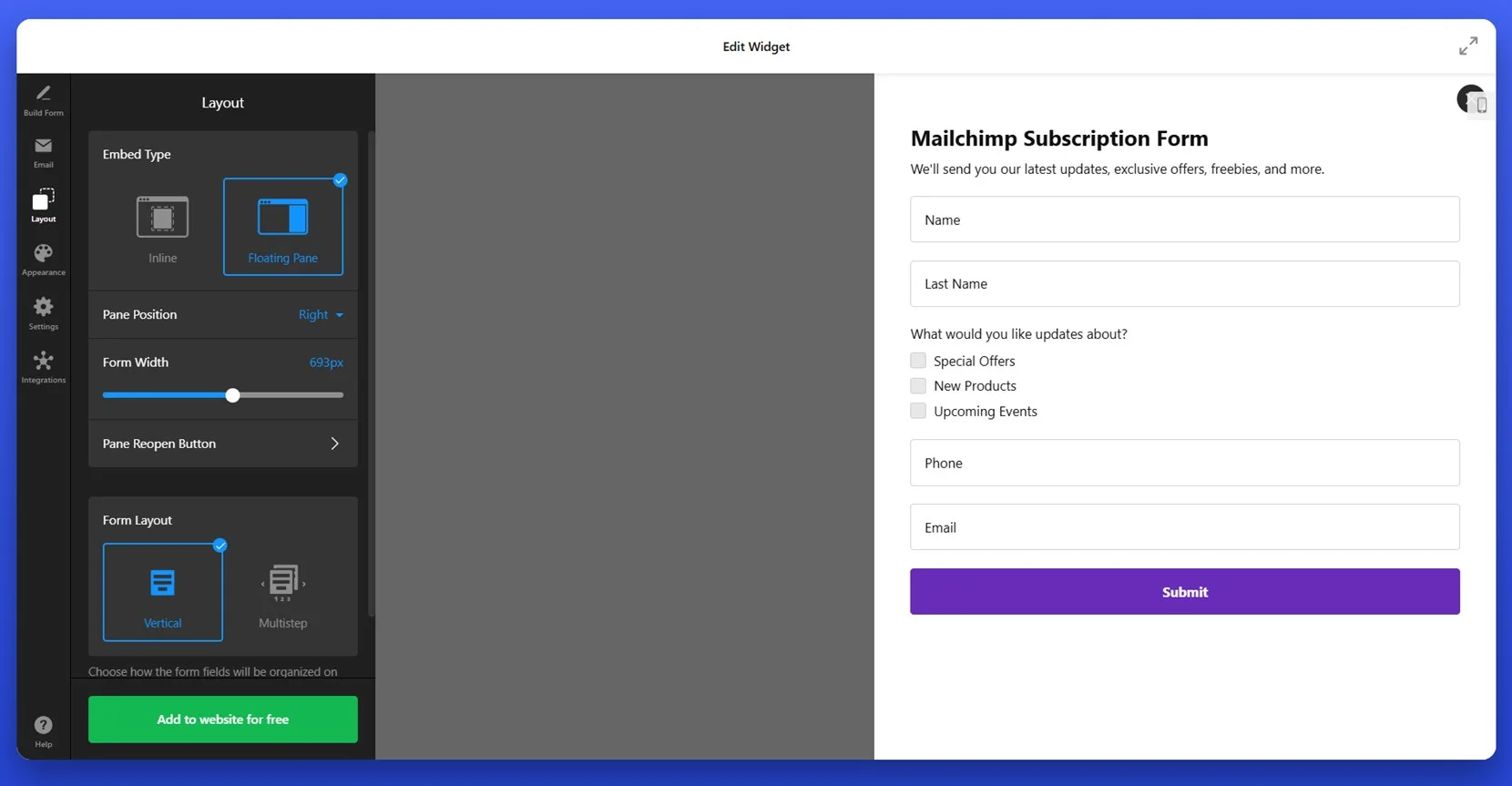Toggle mobile preview device icon
Viewport: 1512px width, 786px height.
point(1481,105)
